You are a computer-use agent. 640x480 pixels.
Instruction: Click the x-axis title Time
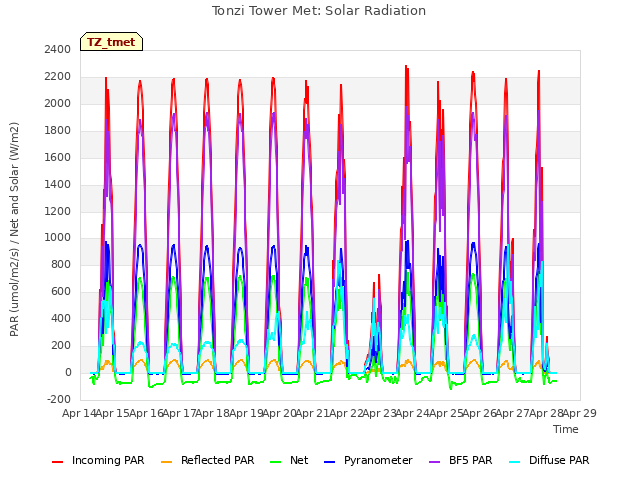click(x=566, y=429)
